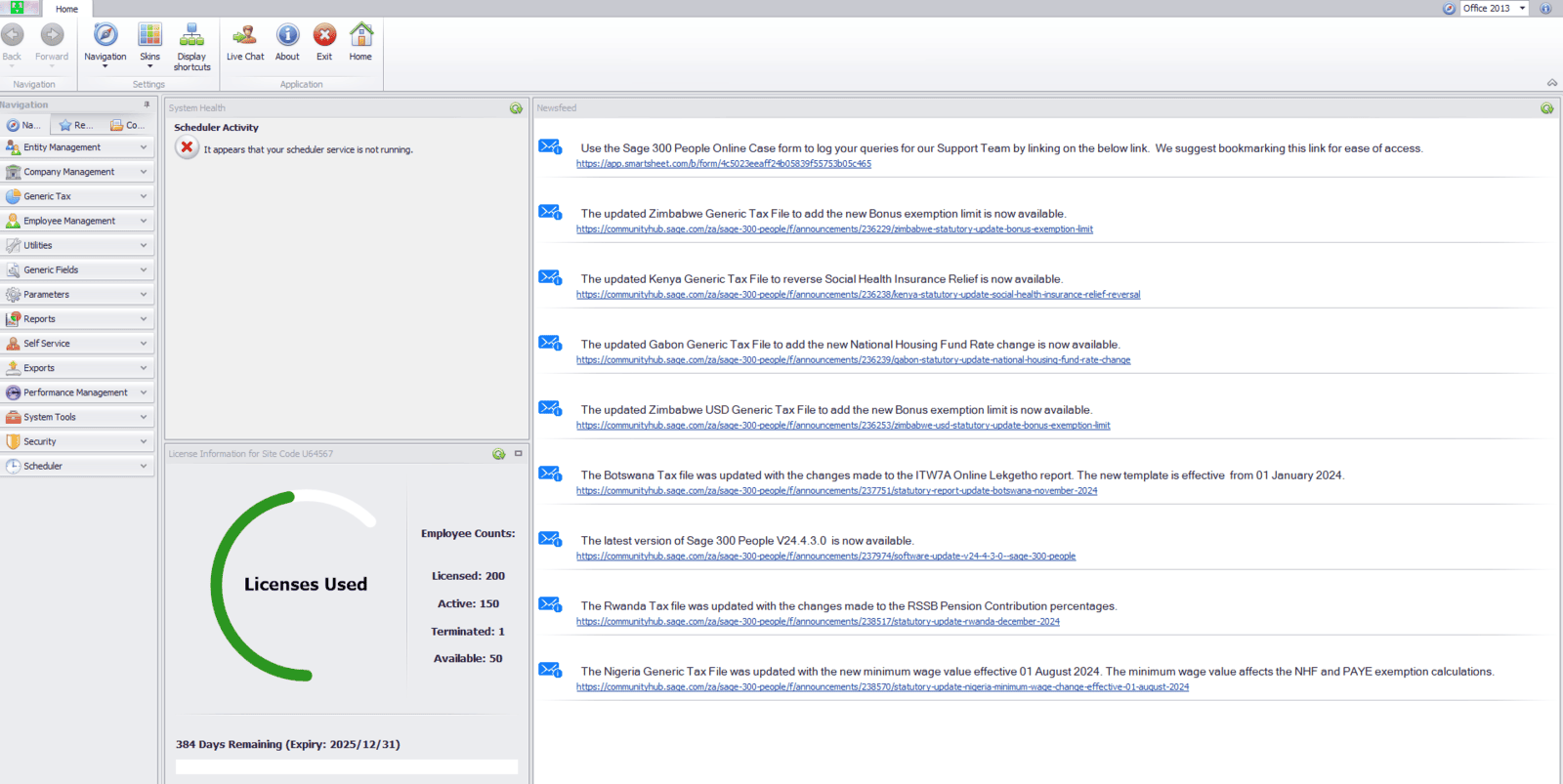
Task: Expand Entity Management navigation group
Action: tap(77, 147)
